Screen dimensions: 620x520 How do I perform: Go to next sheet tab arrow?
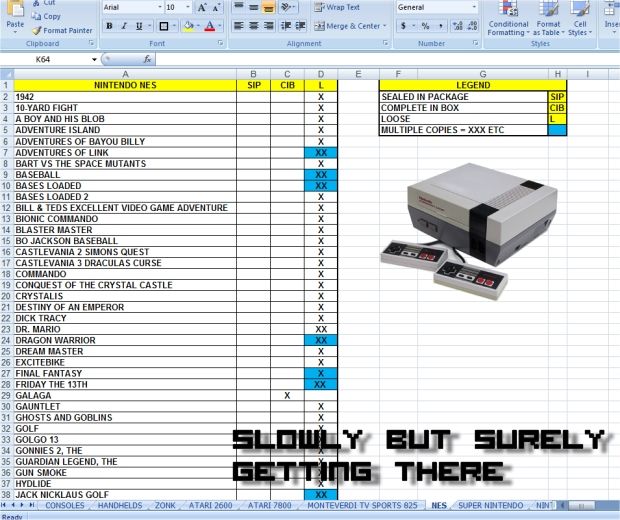click(22, 505)
